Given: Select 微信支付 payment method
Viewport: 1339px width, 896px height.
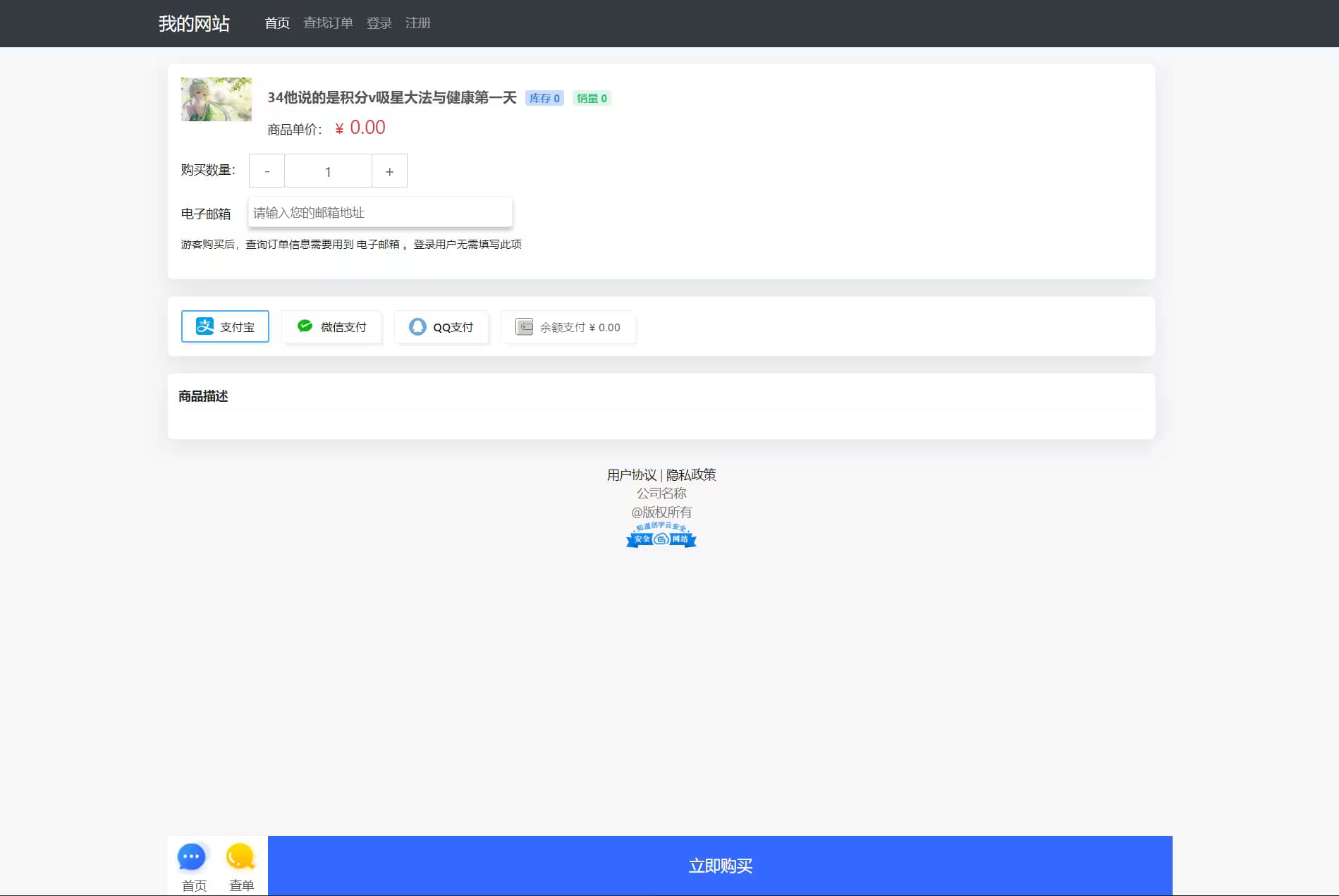Looking at the screenshot, I should 331,326.
